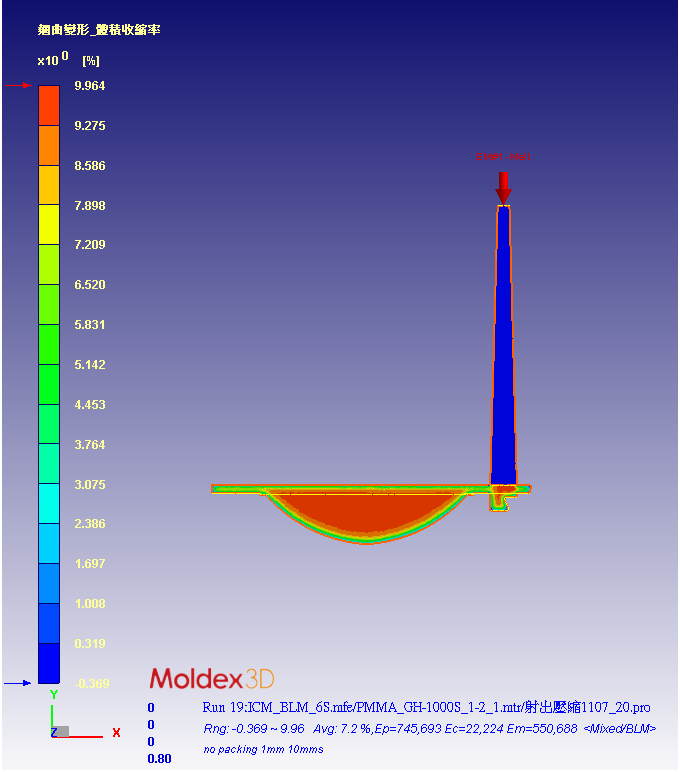
Task: Click the red X axis label
Action: [116, 732]
